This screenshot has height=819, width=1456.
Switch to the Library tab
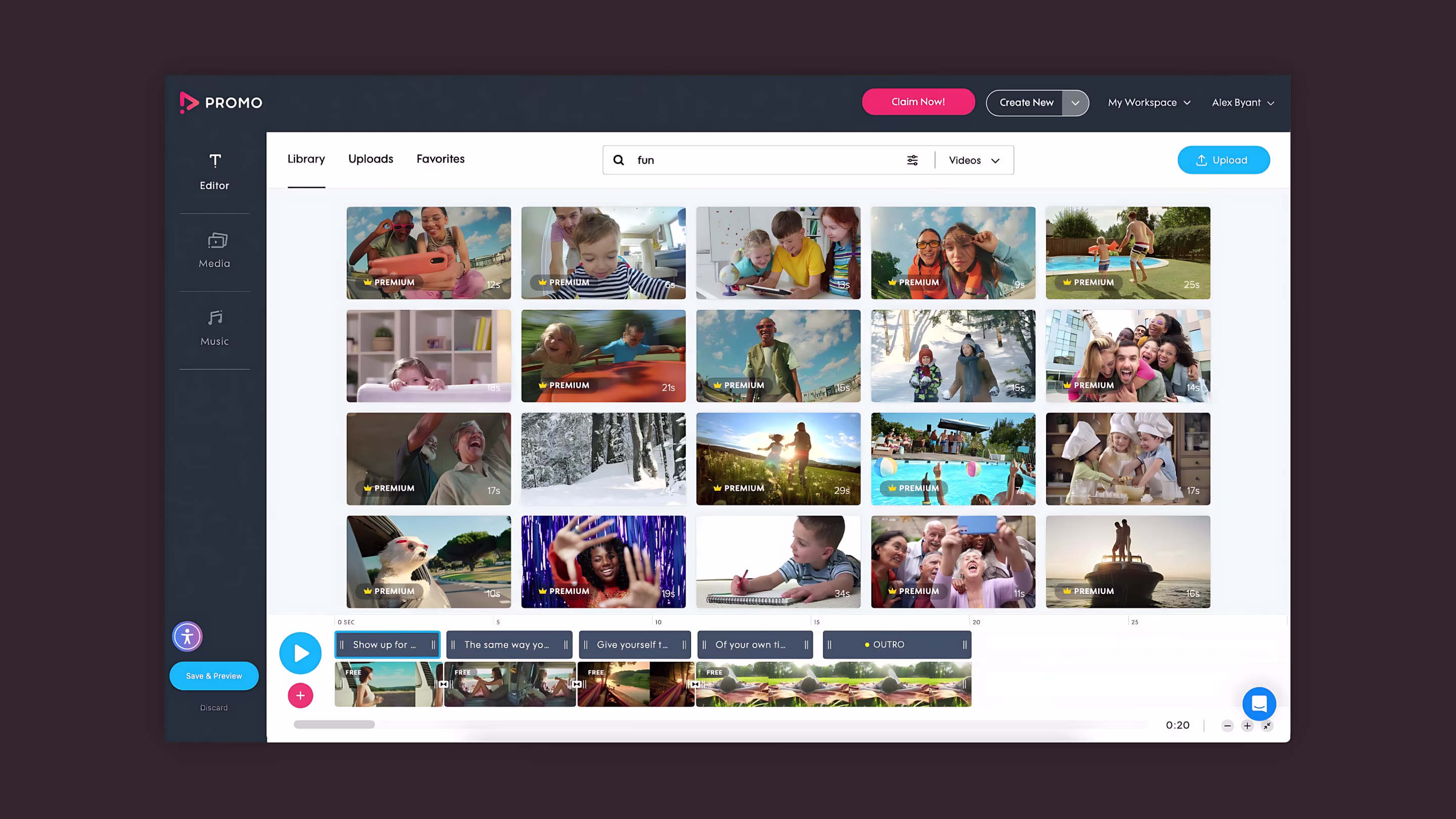(306, 159)
